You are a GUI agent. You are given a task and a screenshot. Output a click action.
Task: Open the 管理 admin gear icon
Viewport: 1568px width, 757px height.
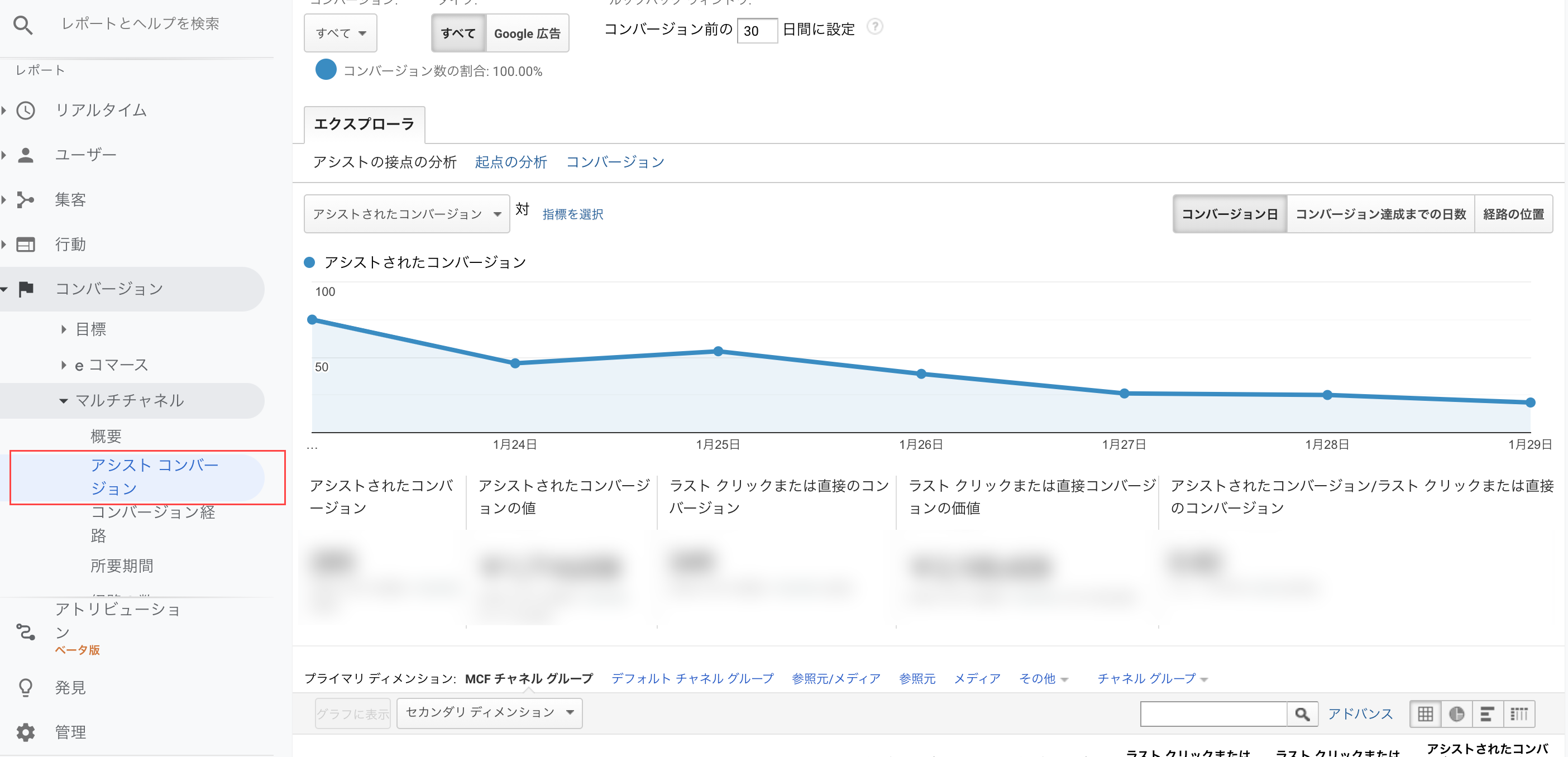pos(26,732)
